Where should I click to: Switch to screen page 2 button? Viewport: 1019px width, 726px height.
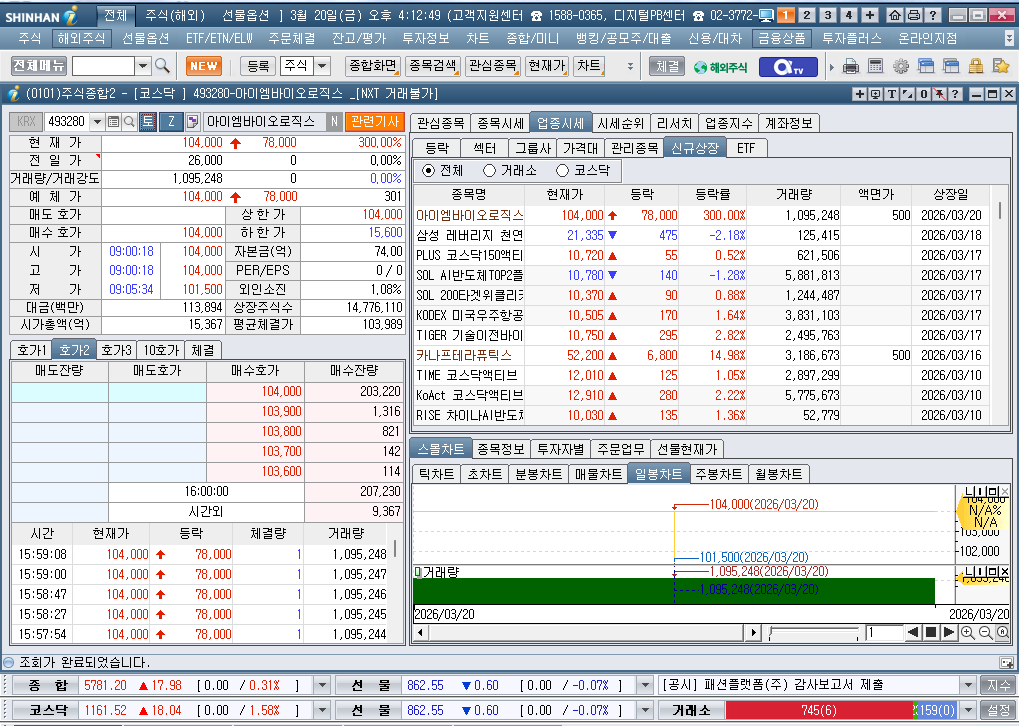(x=806, y=15)
